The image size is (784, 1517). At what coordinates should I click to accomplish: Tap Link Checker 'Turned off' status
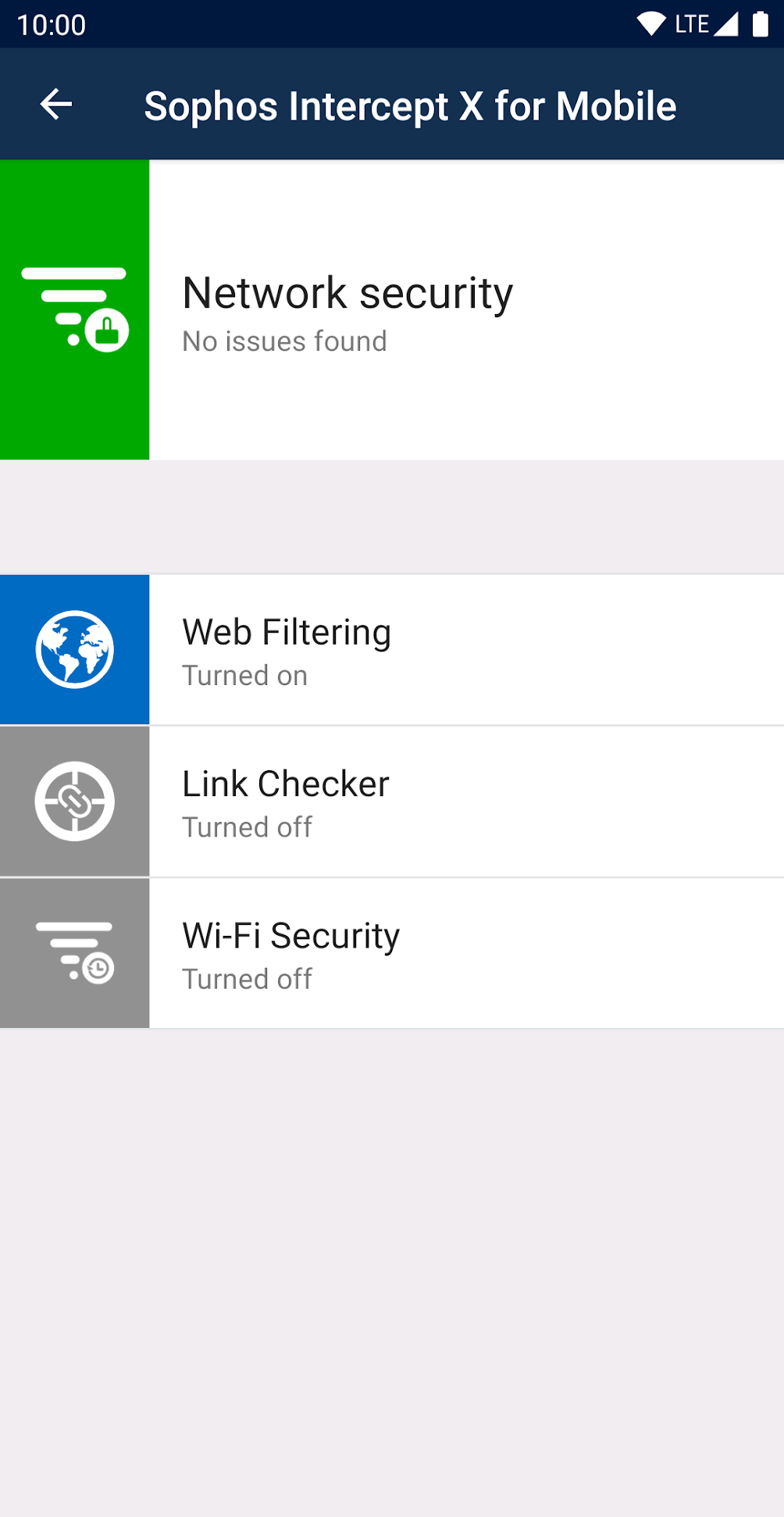point(247,827)
